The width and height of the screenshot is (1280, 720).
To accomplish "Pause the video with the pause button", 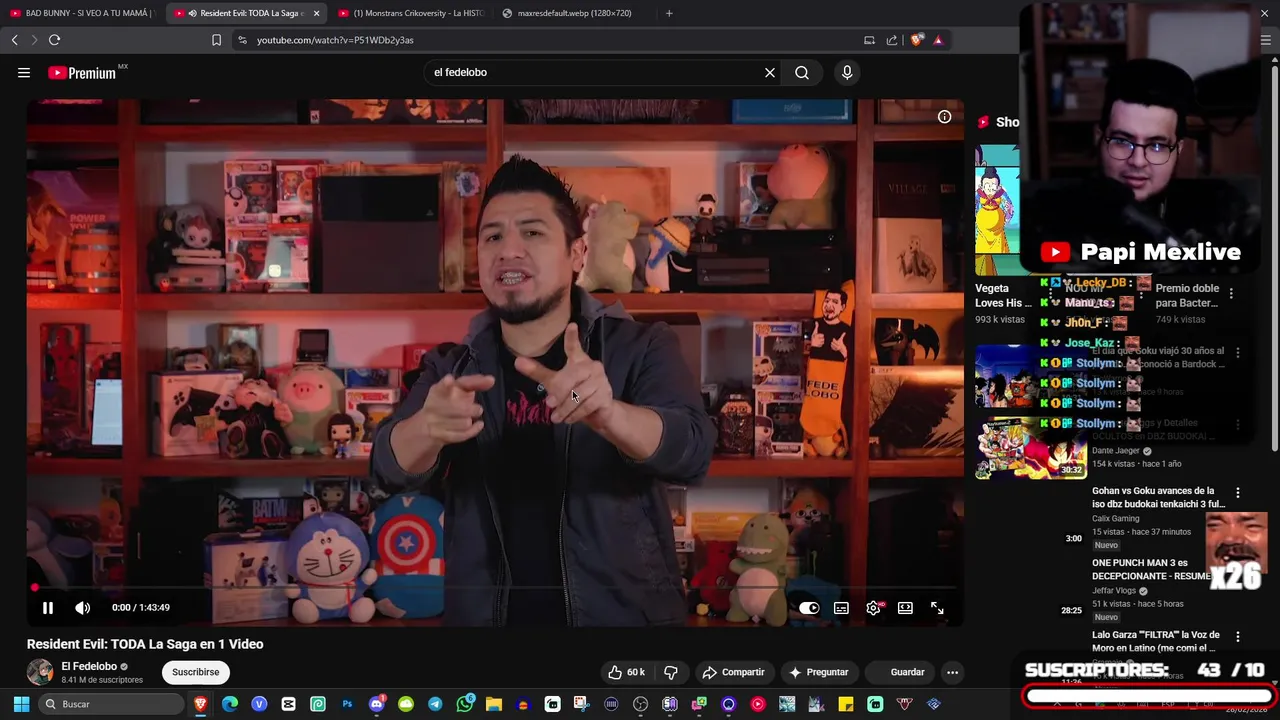I will click(47, 607).
